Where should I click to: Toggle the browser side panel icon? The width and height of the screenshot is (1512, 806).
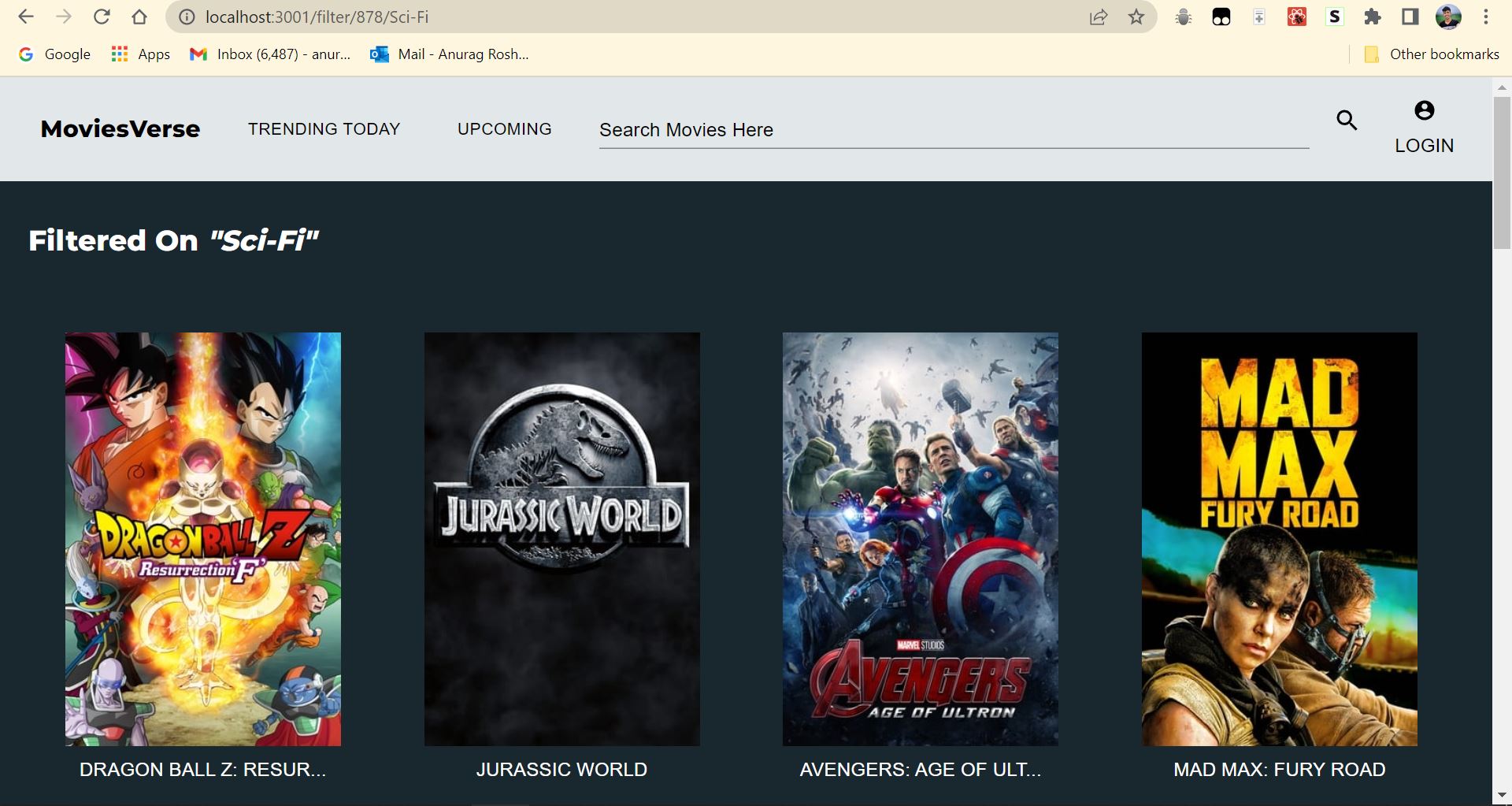[1410, 17]
